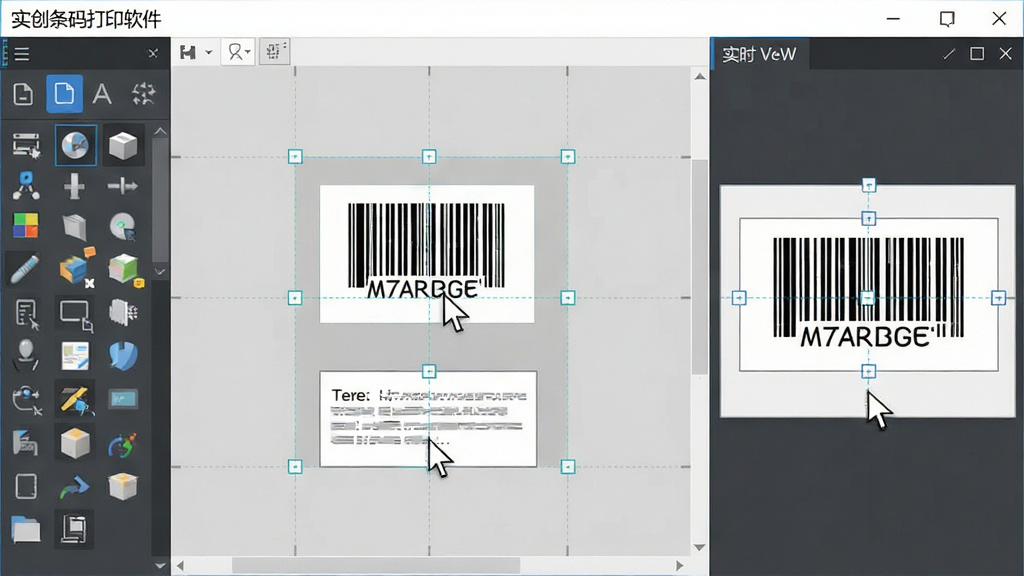Click the rectangle selection with copy icon

click(76, 315)
